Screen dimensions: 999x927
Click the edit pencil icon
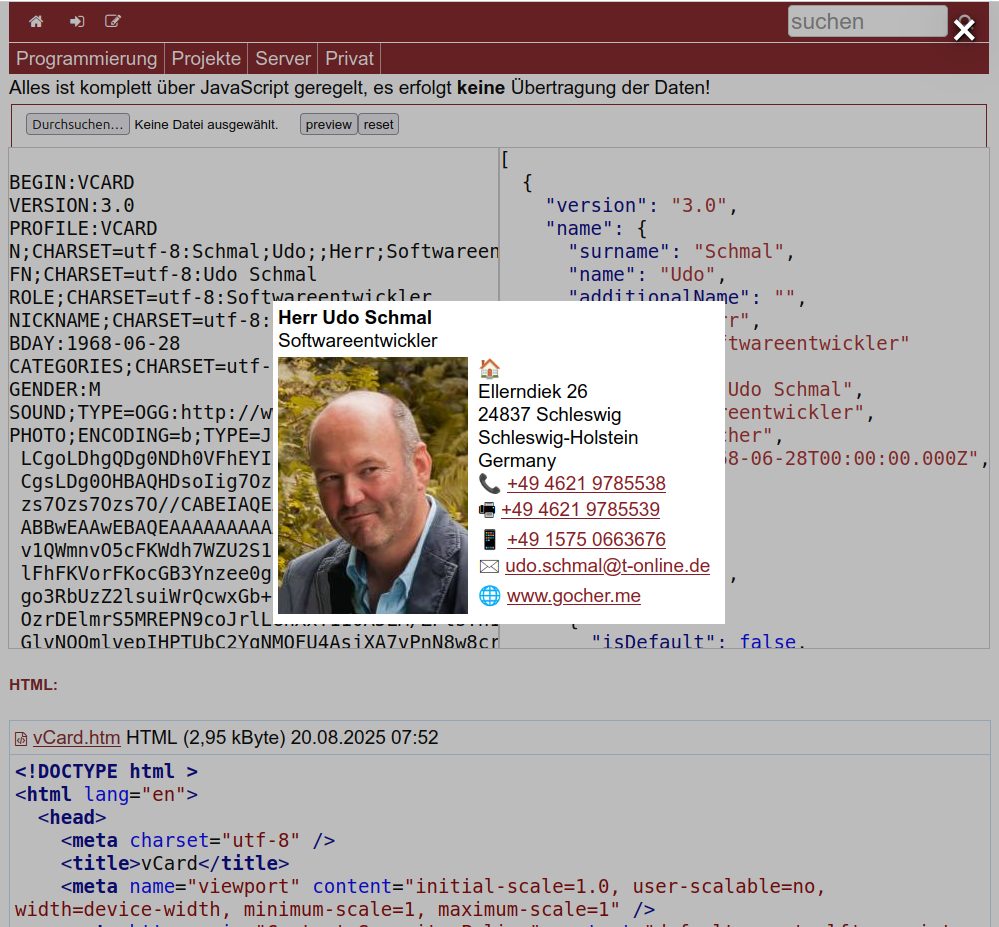113,21
